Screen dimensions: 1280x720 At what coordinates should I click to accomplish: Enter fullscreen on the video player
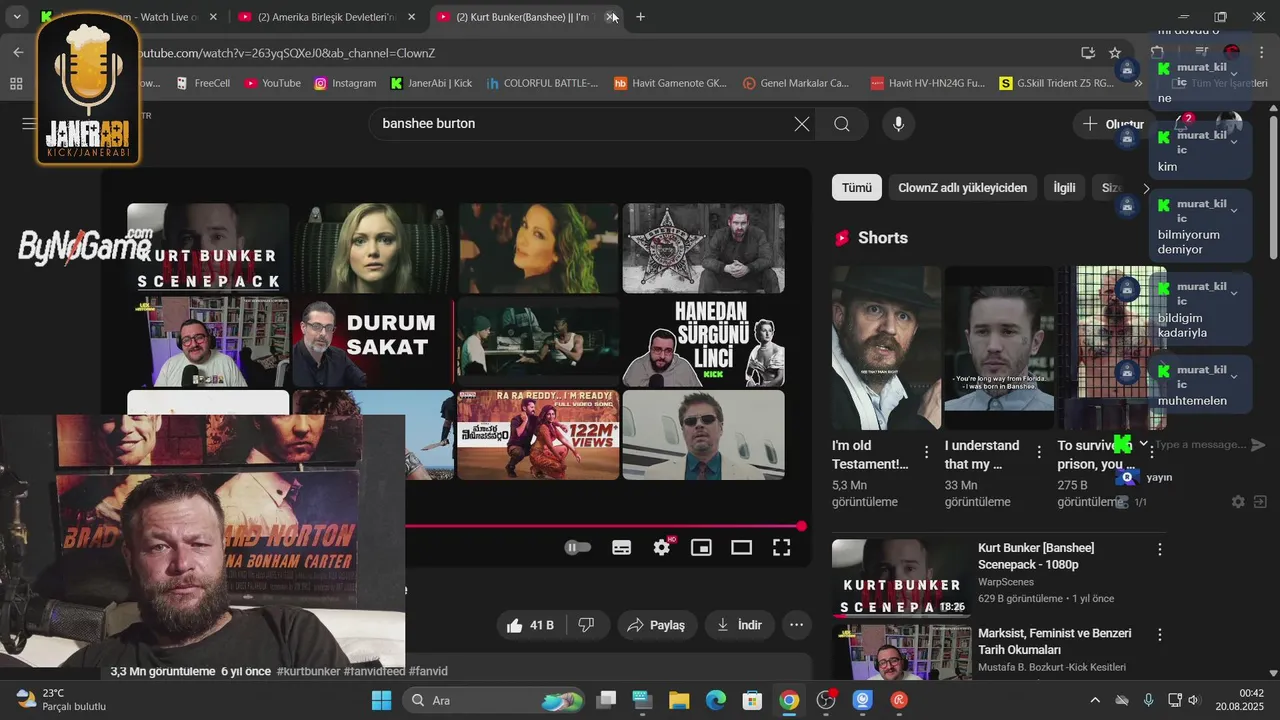(x=781, y=547)
